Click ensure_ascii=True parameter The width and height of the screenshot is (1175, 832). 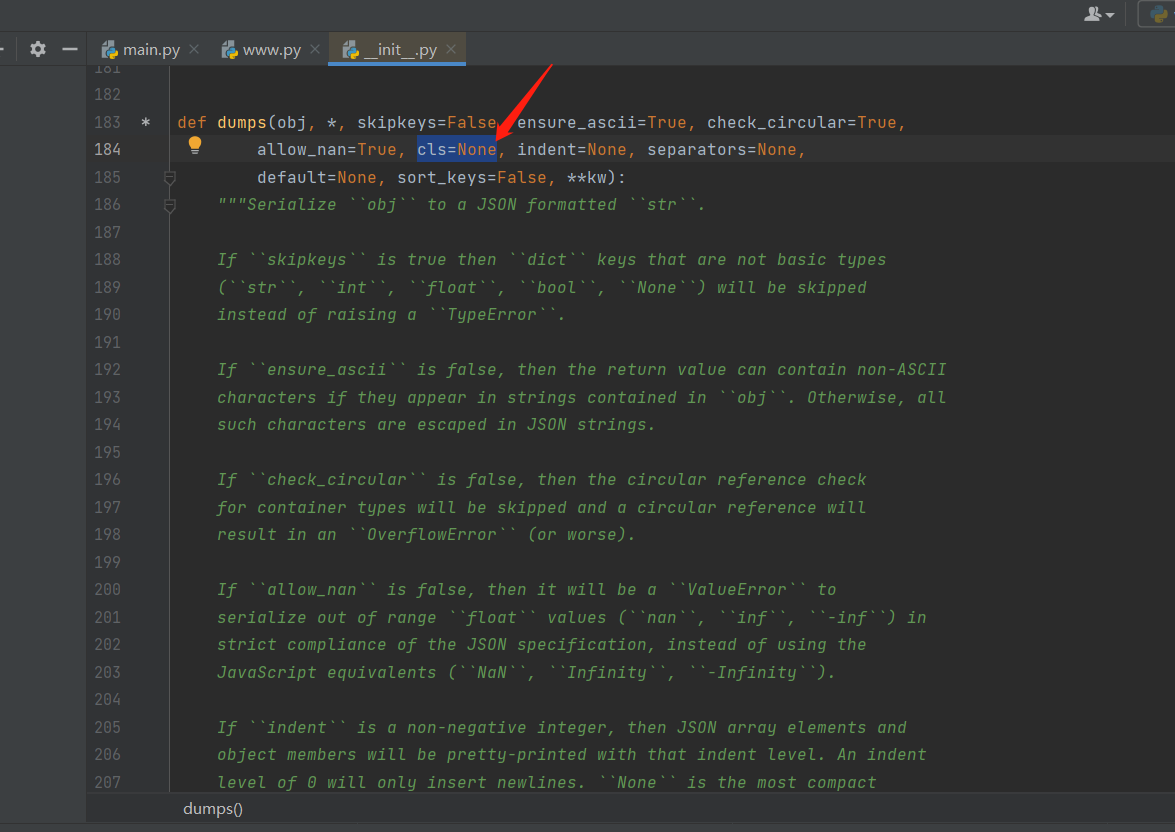[x=602, y=122]
